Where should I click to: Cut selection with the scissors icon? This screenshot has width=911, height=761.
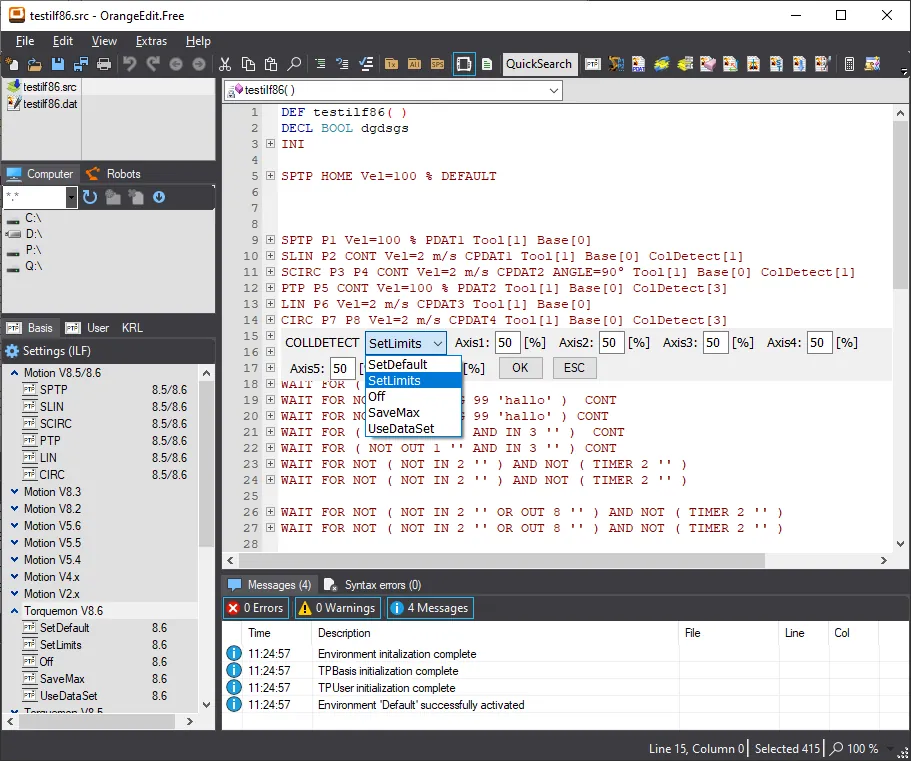pyautogui.click(x=225, y=64)
